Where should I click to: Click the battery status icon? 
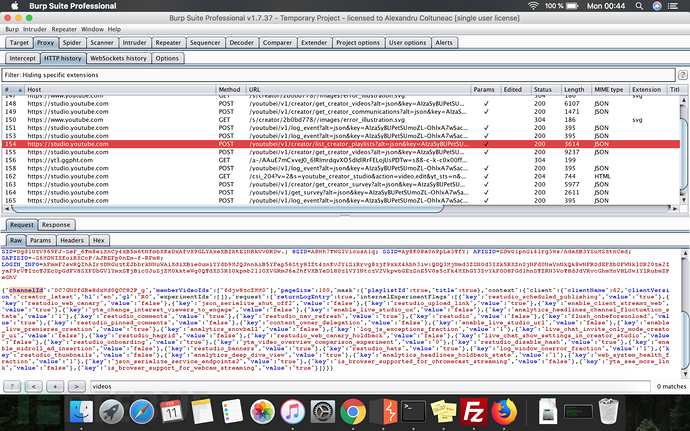click(572, 6)
